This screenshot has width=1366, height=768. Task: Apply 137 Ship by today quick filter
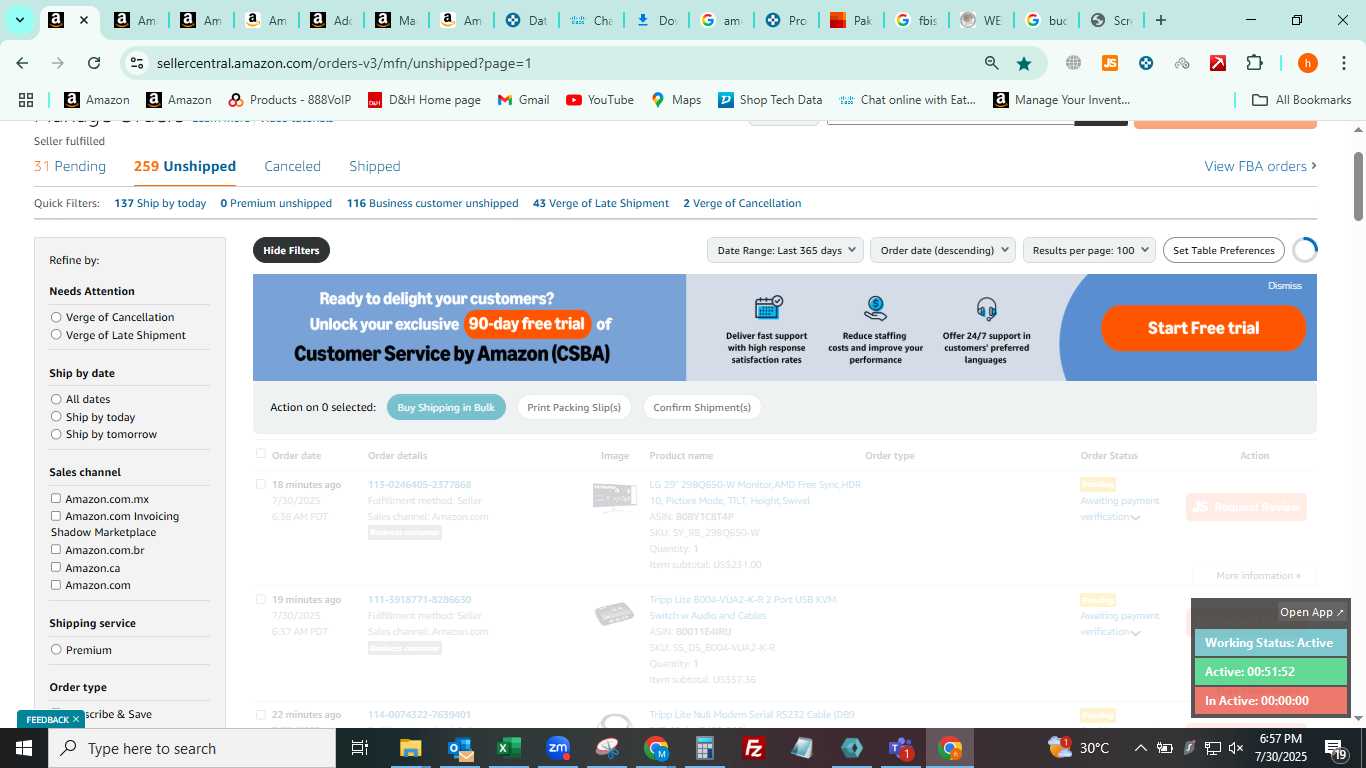pyautogui.click(x=160, y=203)
